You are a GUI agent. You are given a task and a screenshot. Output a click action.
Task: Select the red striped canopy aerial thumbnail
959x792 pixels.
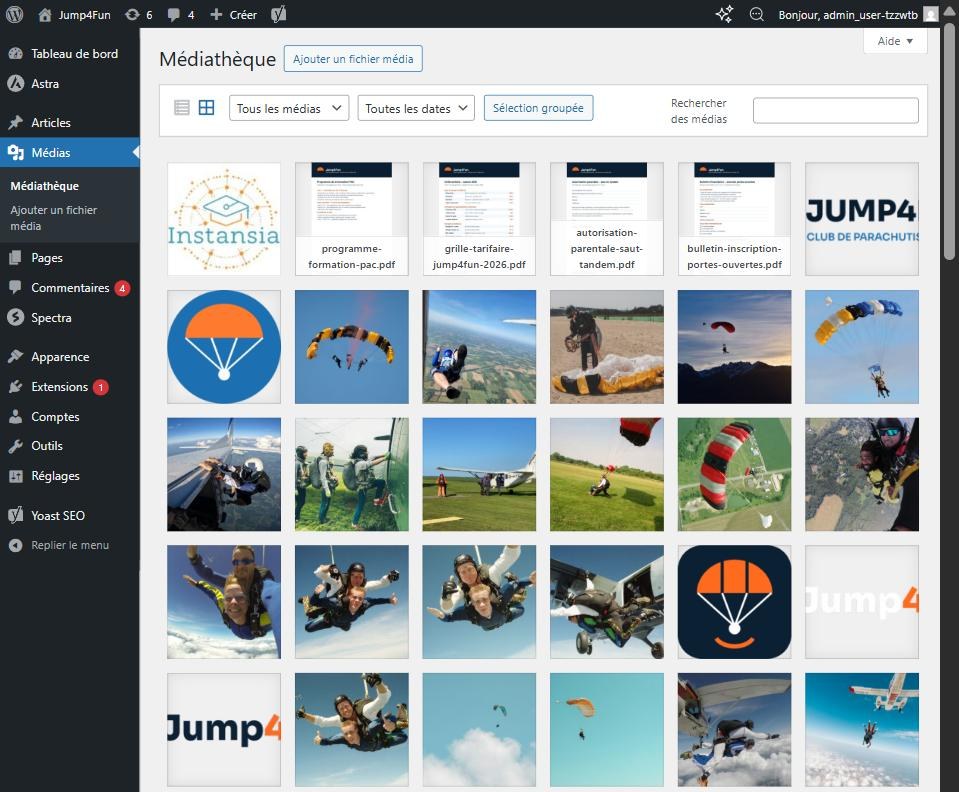735,474
